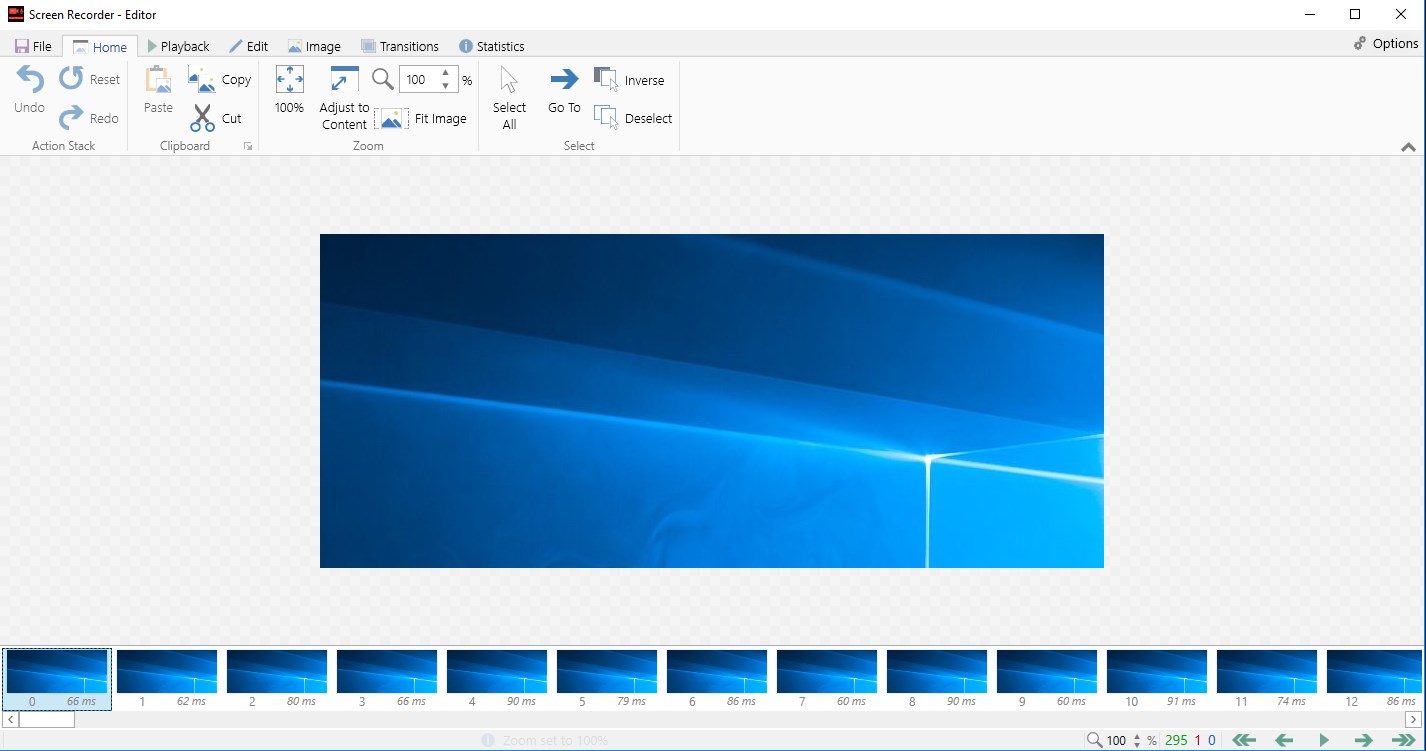Switch to the Playback tab
1426x751 pixels.
pos(178,46)
